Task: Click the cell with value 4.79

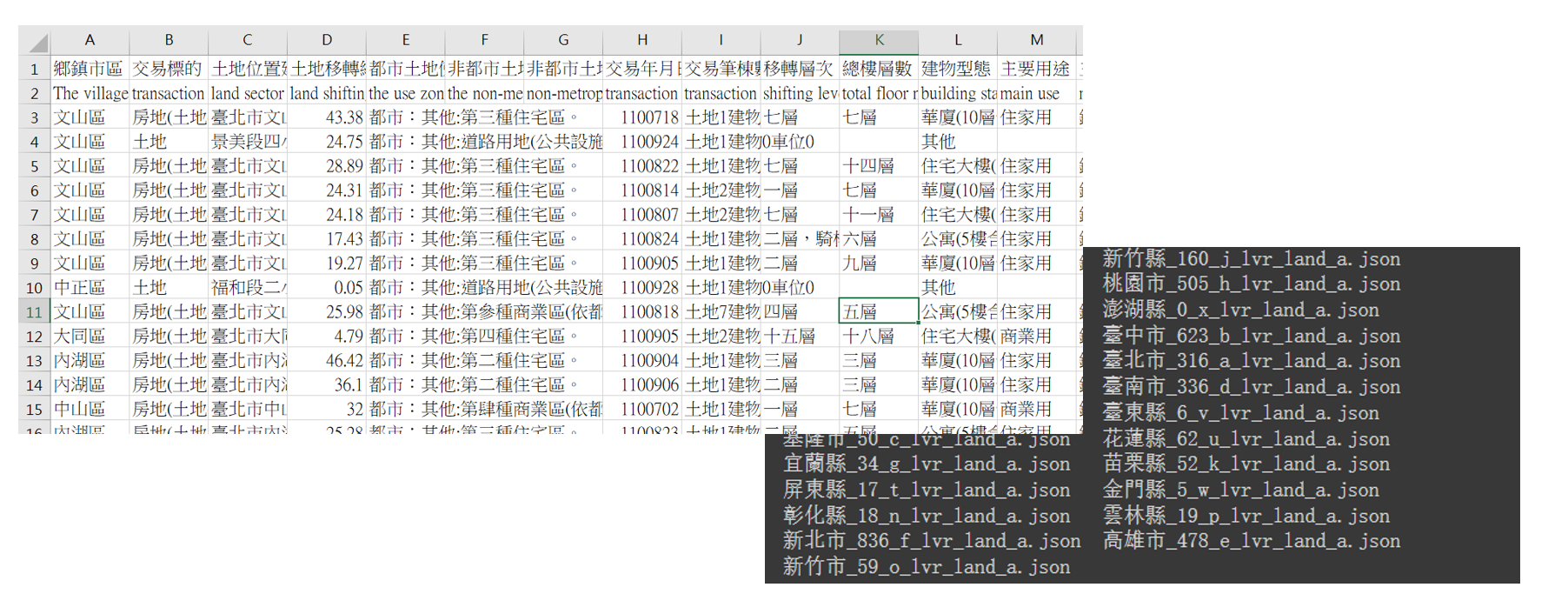Action: [327, 337]
